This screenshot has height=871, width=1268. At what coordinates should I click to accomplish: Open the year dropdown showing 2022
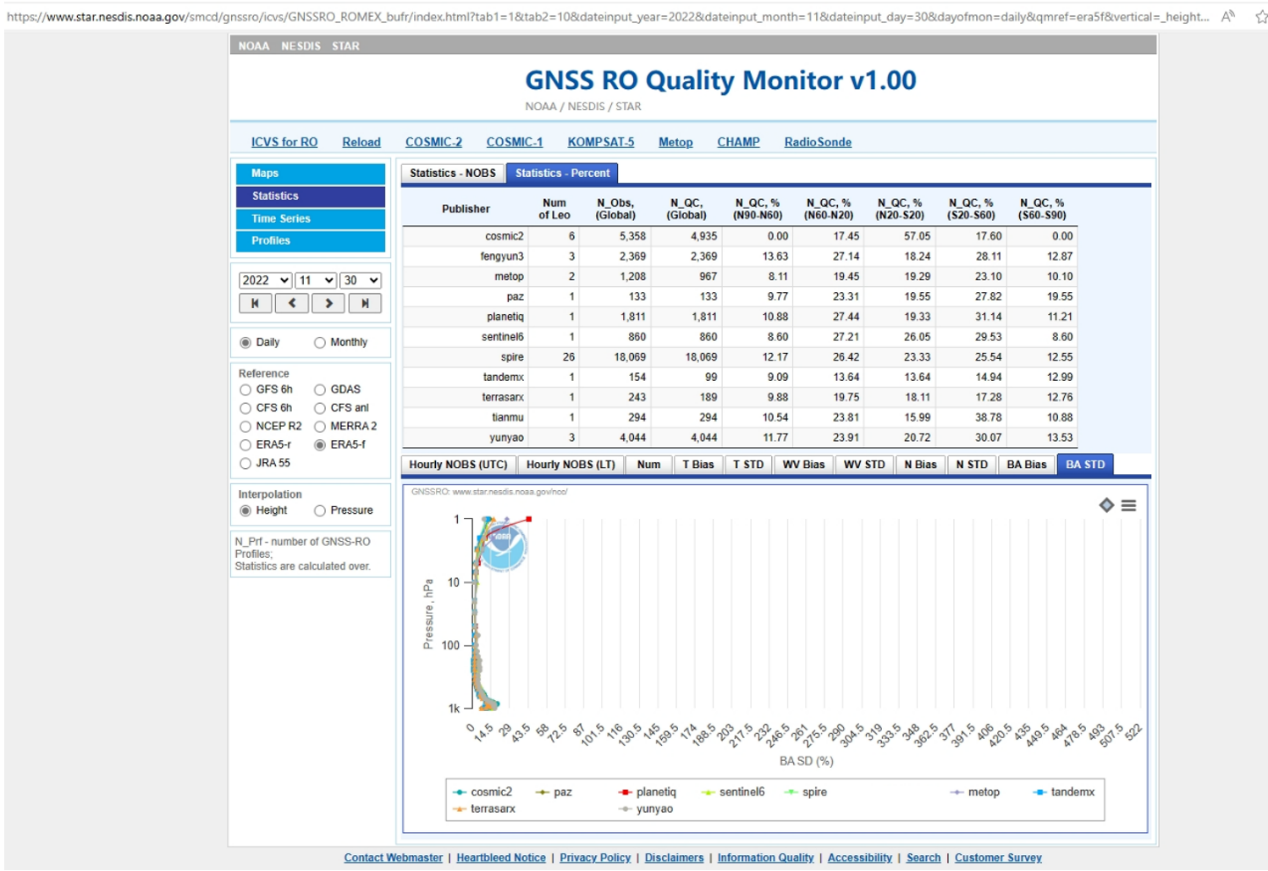point(265,281)
